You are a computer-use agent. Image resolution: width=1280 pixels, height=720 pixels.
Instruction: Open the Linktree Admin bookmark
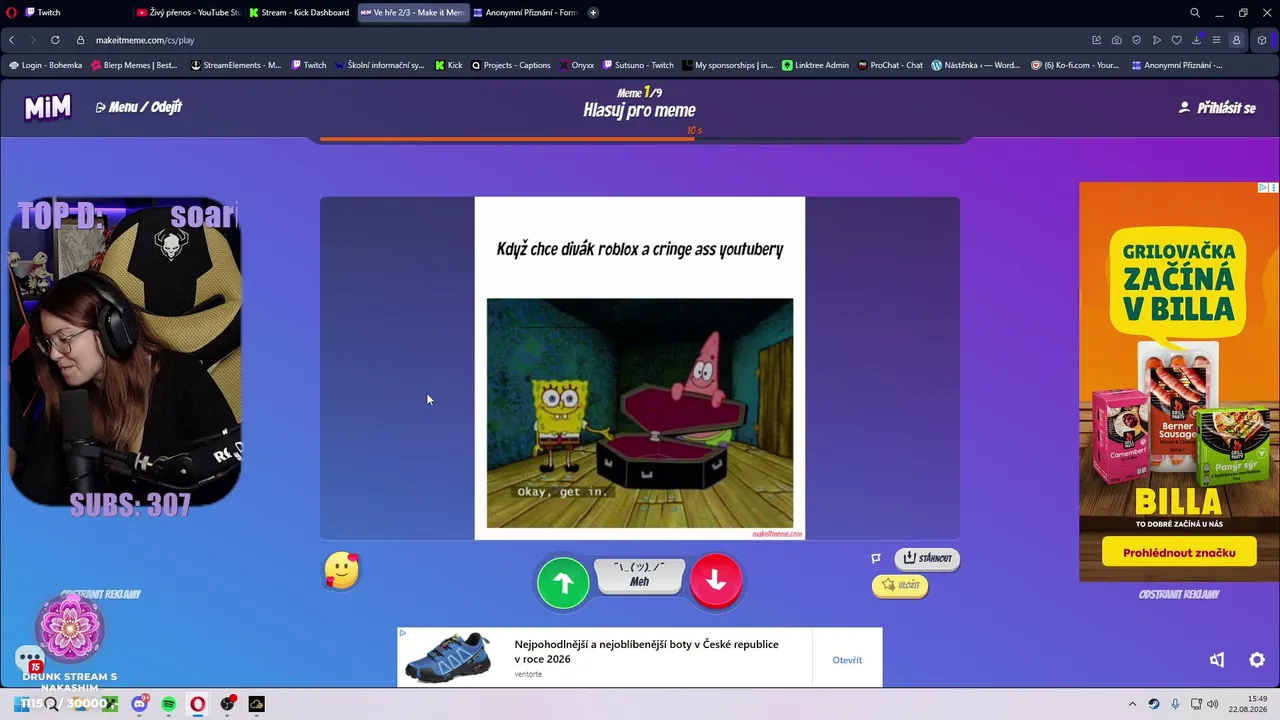[815, 65]
